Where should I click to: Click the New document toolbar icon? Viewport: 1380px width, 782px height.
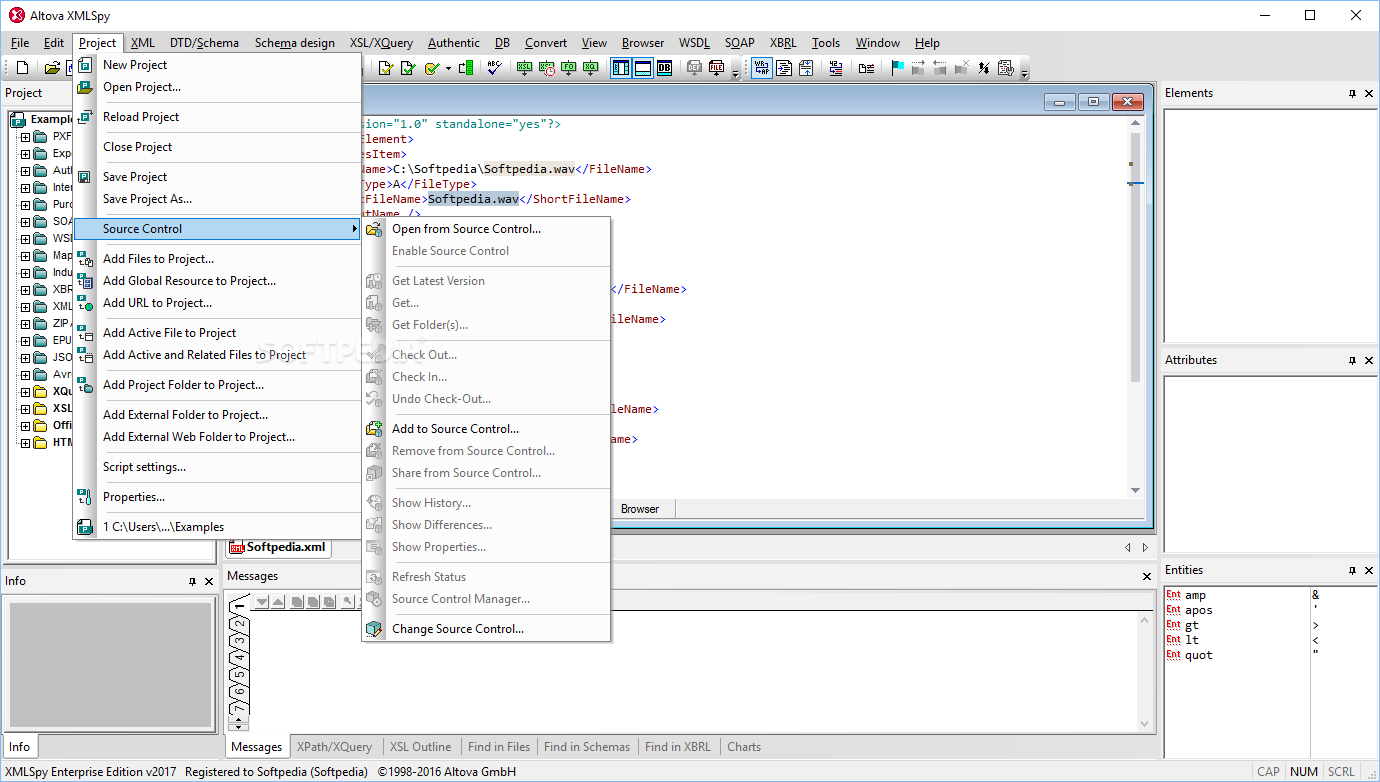click(x=22, y=68)
